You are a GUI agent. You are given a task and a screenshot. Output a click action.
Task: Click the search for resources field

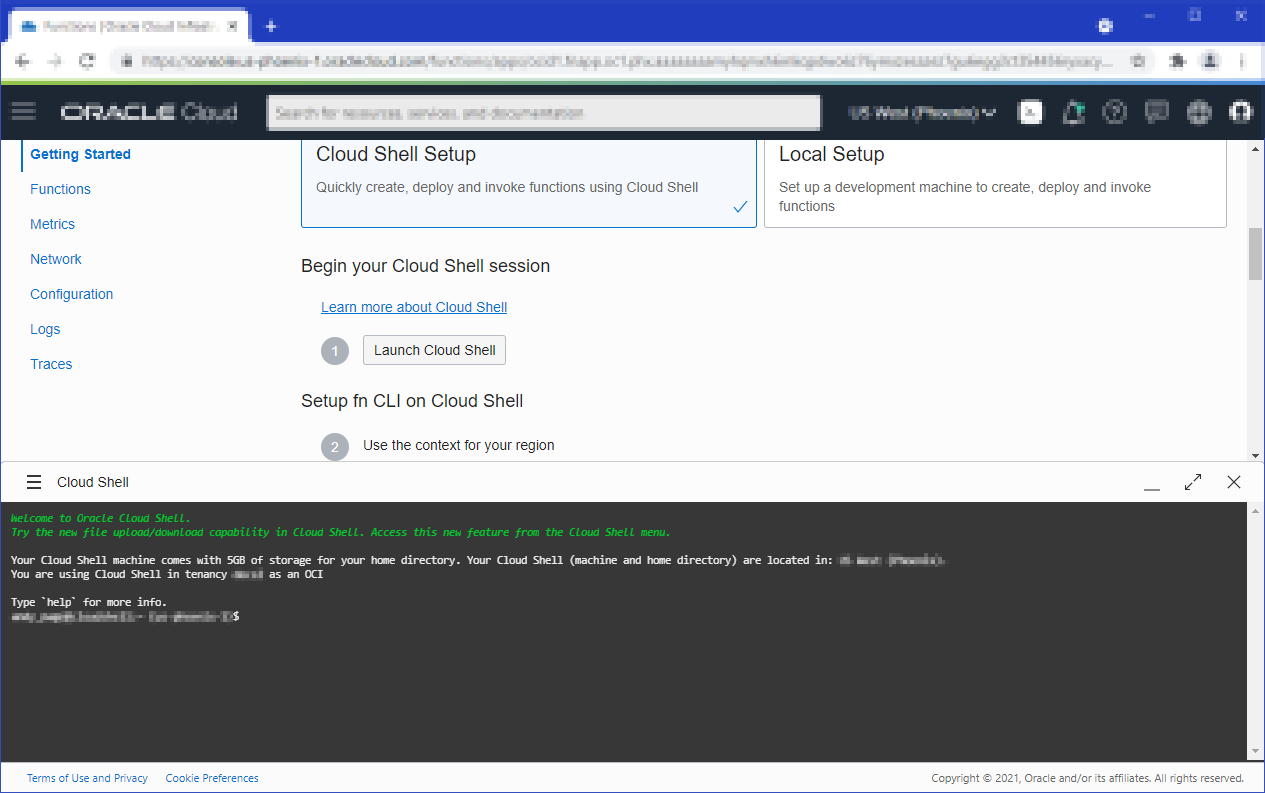tap(543, 112)
